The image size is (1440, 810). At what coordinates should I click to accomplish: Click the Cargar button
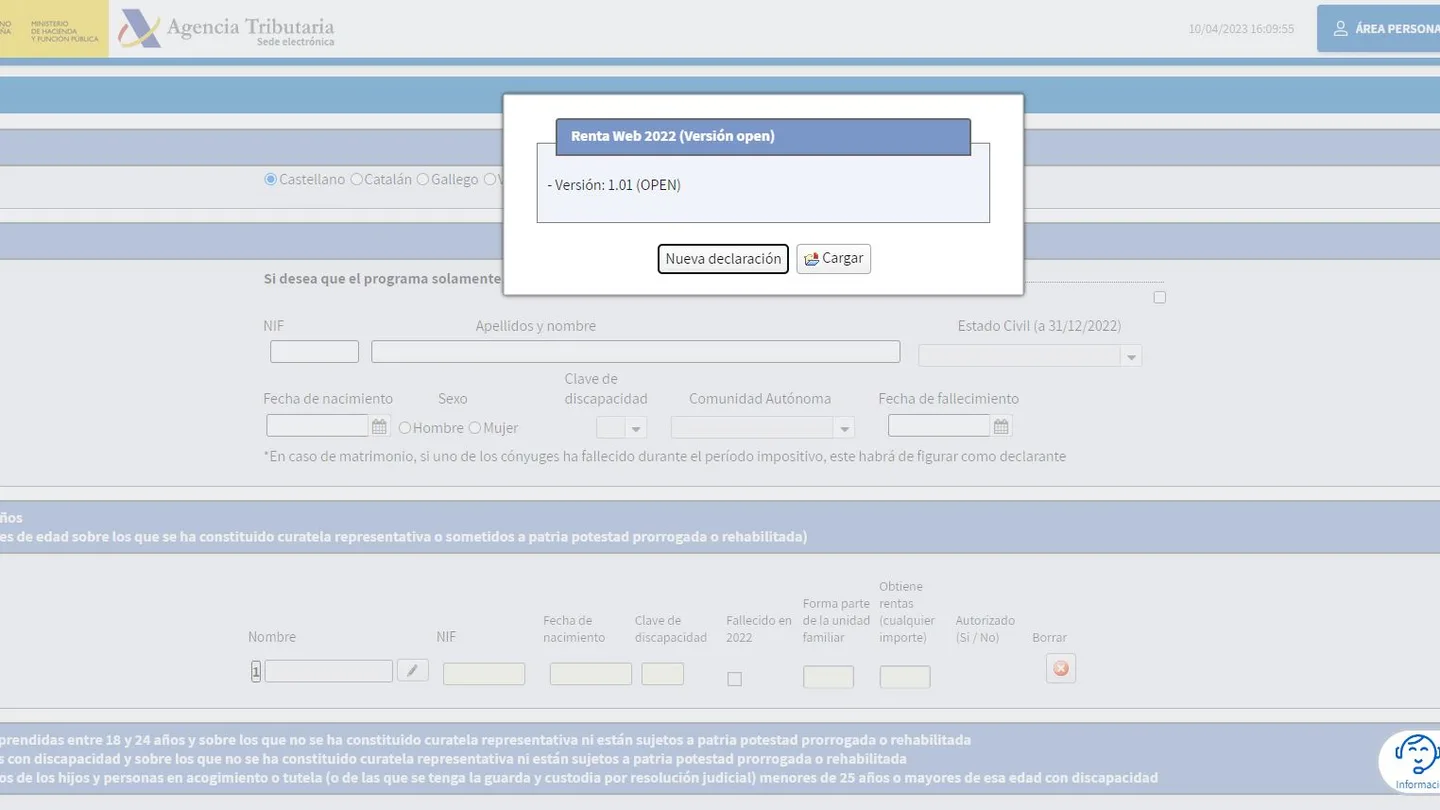[x=834, y=259]
